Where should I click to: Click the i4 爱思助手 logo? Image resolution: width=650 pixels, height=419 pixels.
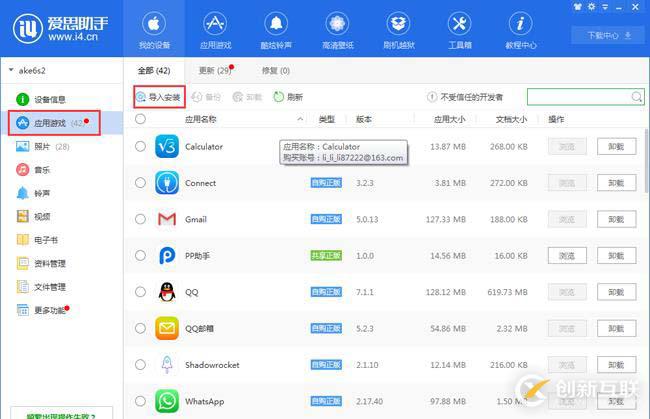click(x=60, y=28)
